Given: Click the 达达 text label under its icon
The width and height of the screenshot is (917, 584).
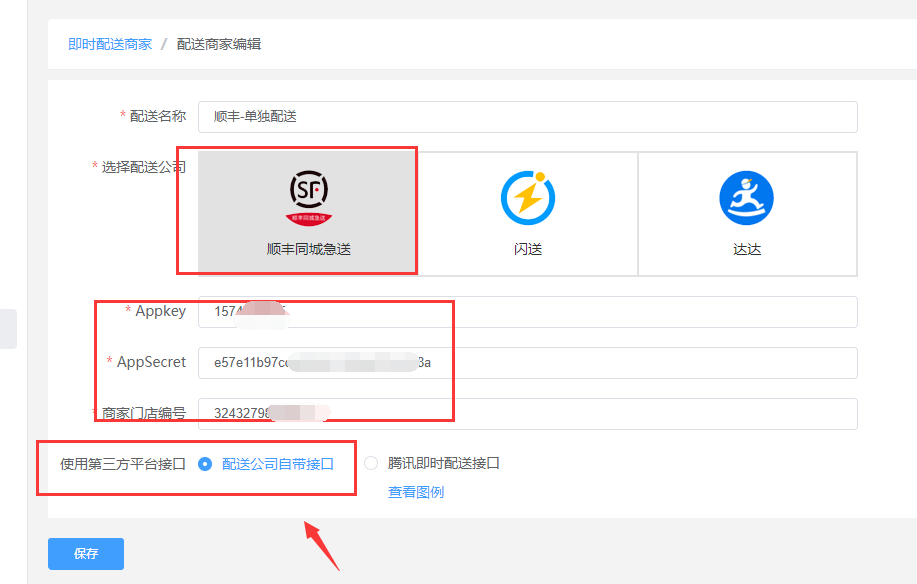Looking at the screenshot, I should pos(747,249).
